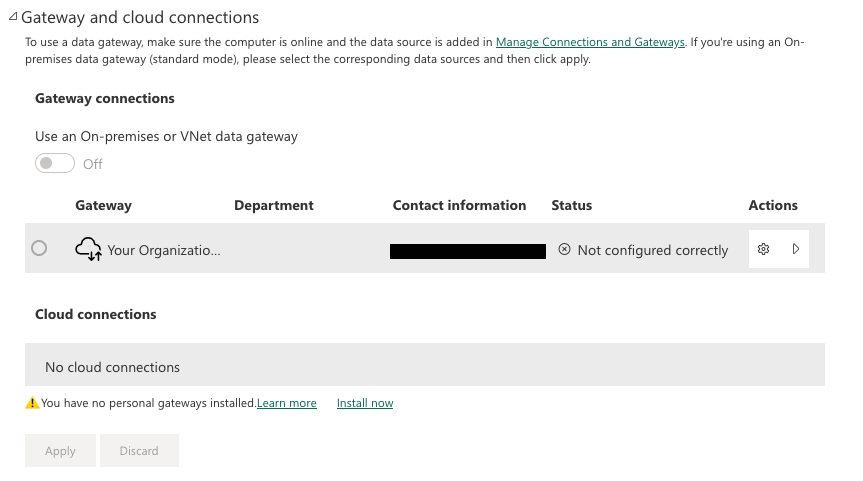Image resolution: width=863 pixels, height=481 pixels.
Task: Click the Your Organization gateway name
Action: point(164,250)
